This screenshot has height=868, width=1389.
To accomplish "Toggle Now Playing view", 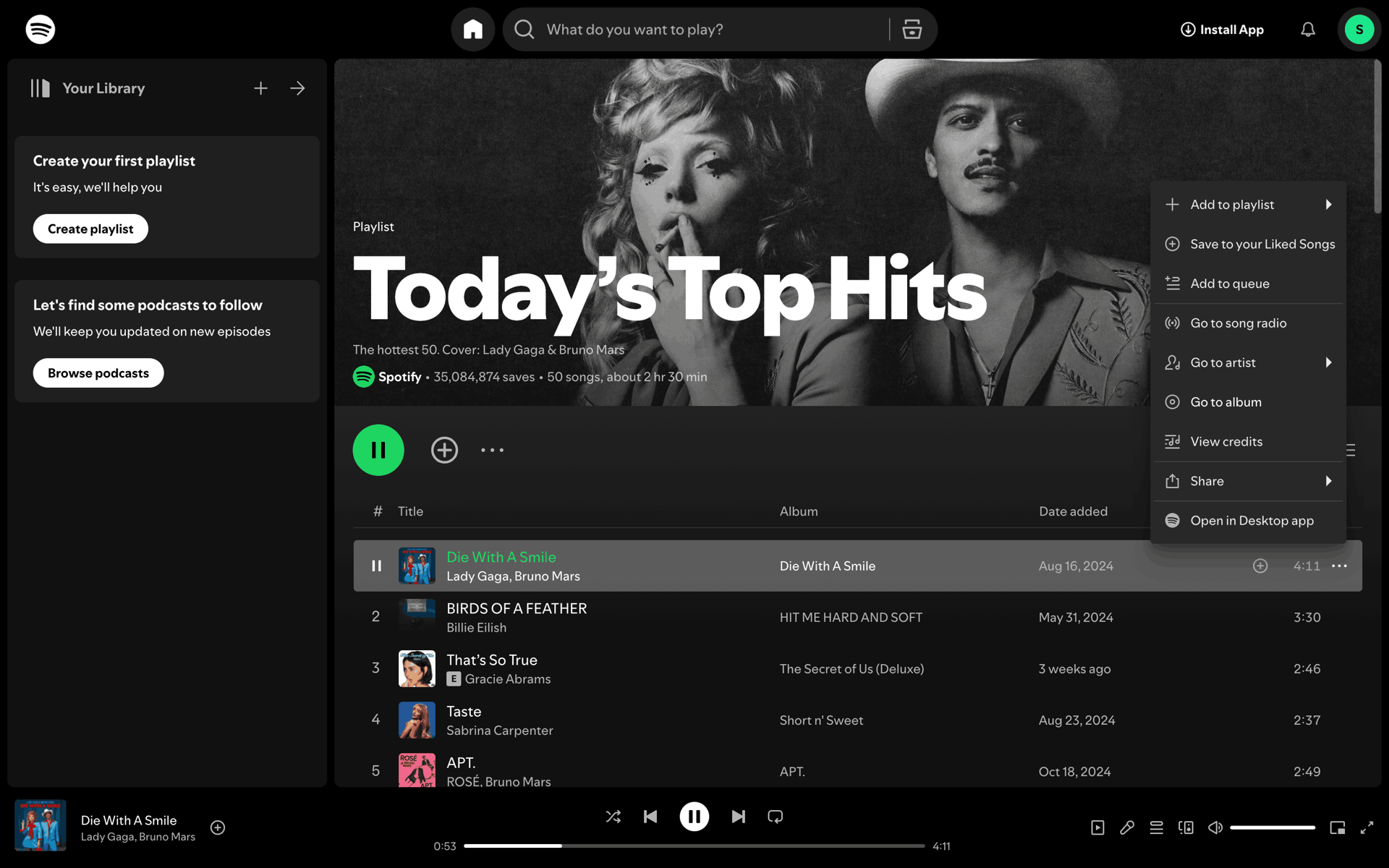I will pos(1097,827).
